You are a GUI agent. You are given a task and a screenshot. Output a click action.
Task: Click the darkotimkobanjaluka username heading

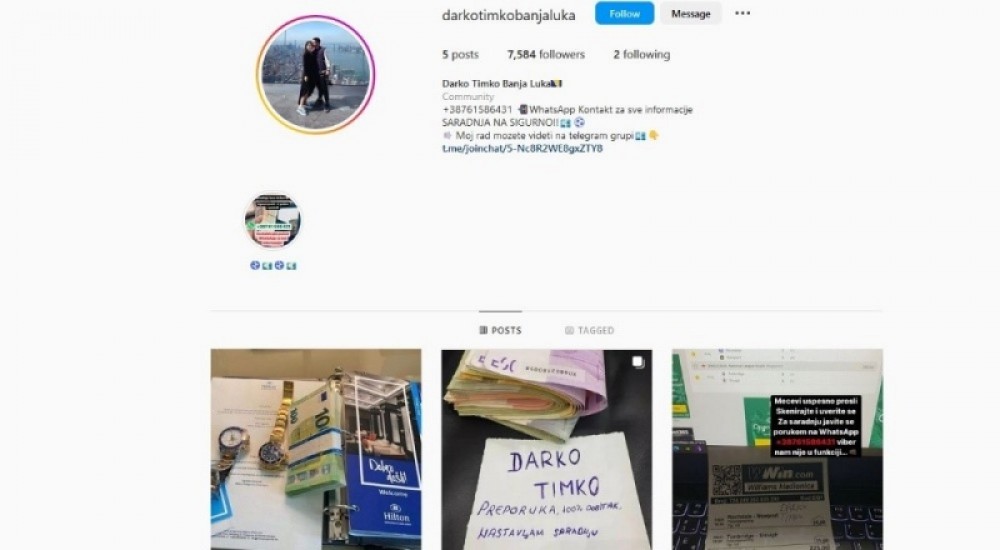tap(509, 15)
